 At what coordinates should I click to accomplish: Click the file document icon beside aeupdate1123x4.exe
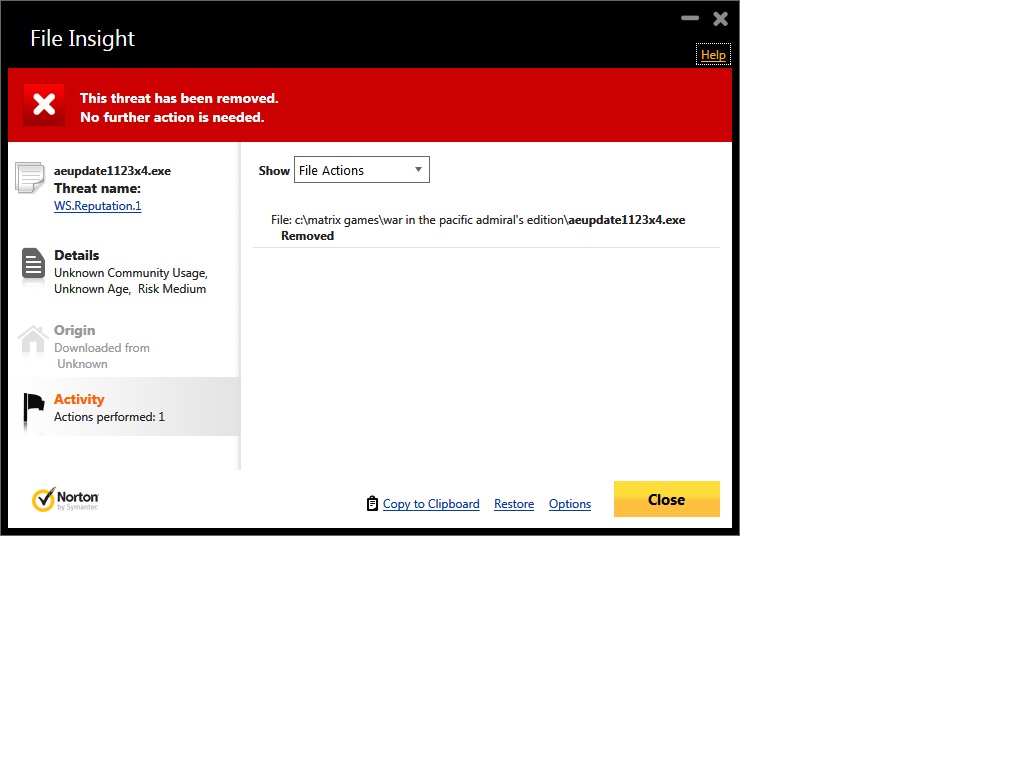(x=30, y=178)
